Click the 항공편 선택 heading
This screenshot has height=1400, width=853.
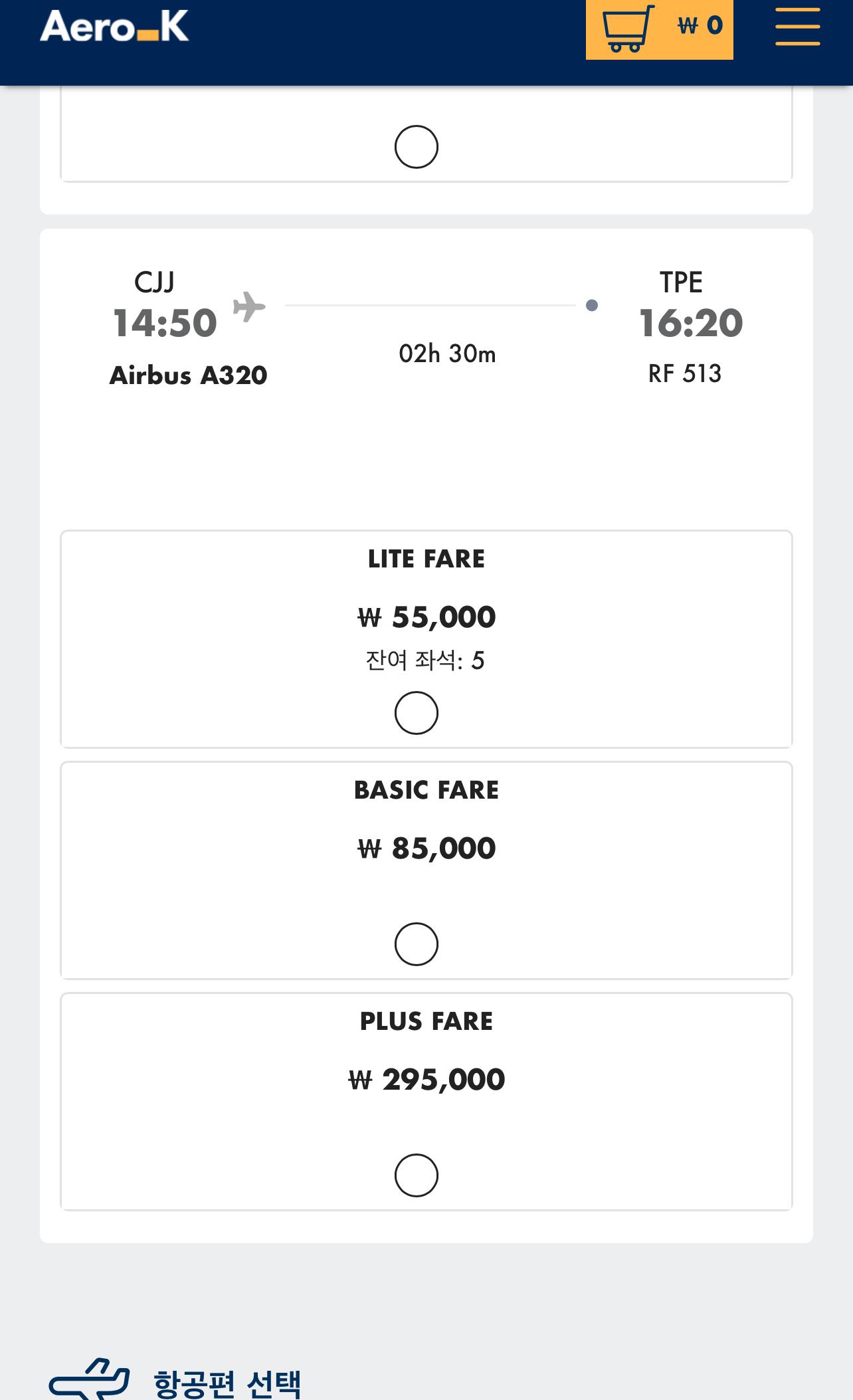[227, 1384]
